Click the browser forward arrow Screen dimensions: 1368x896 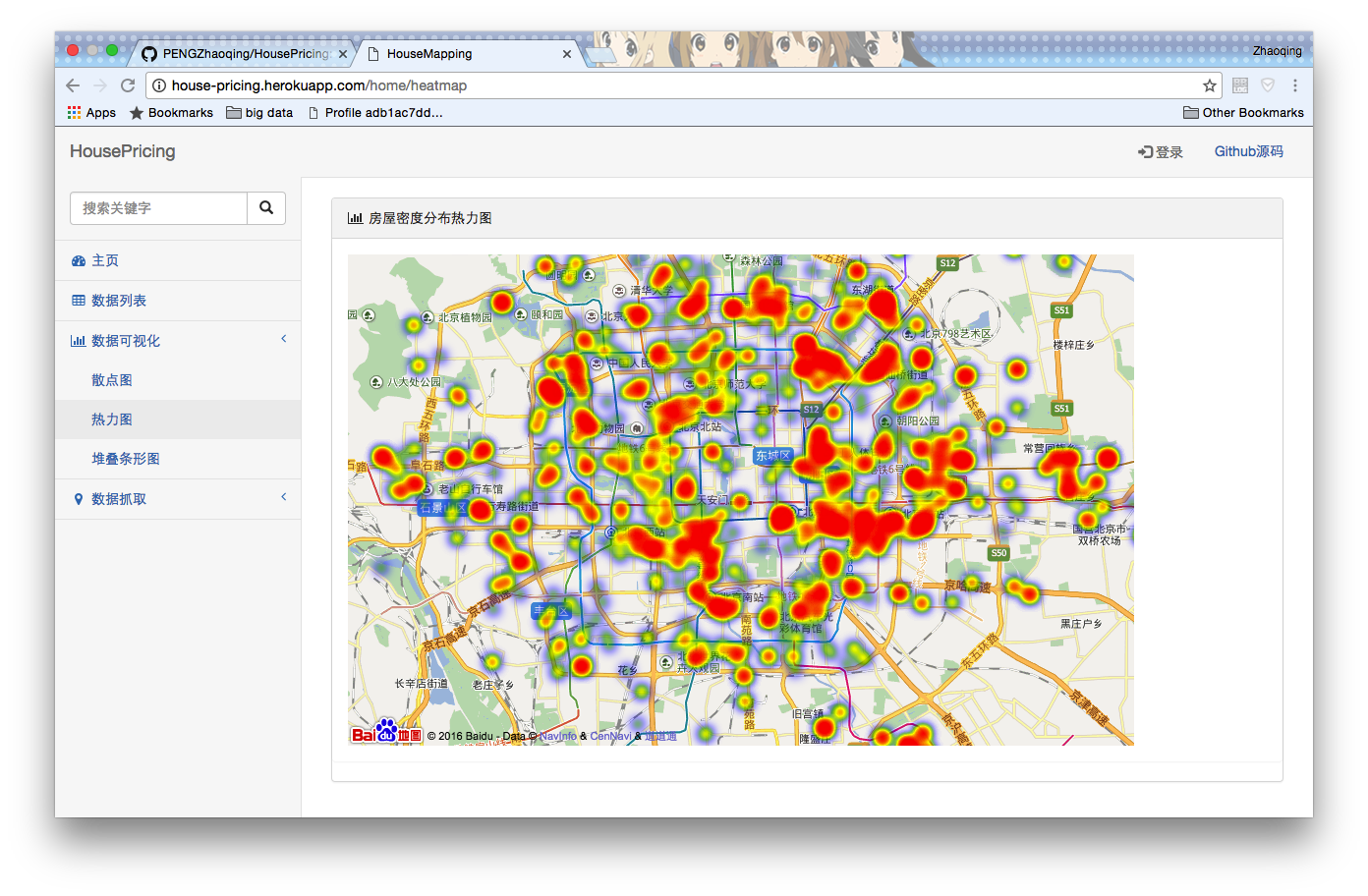(x=100, y=85)
